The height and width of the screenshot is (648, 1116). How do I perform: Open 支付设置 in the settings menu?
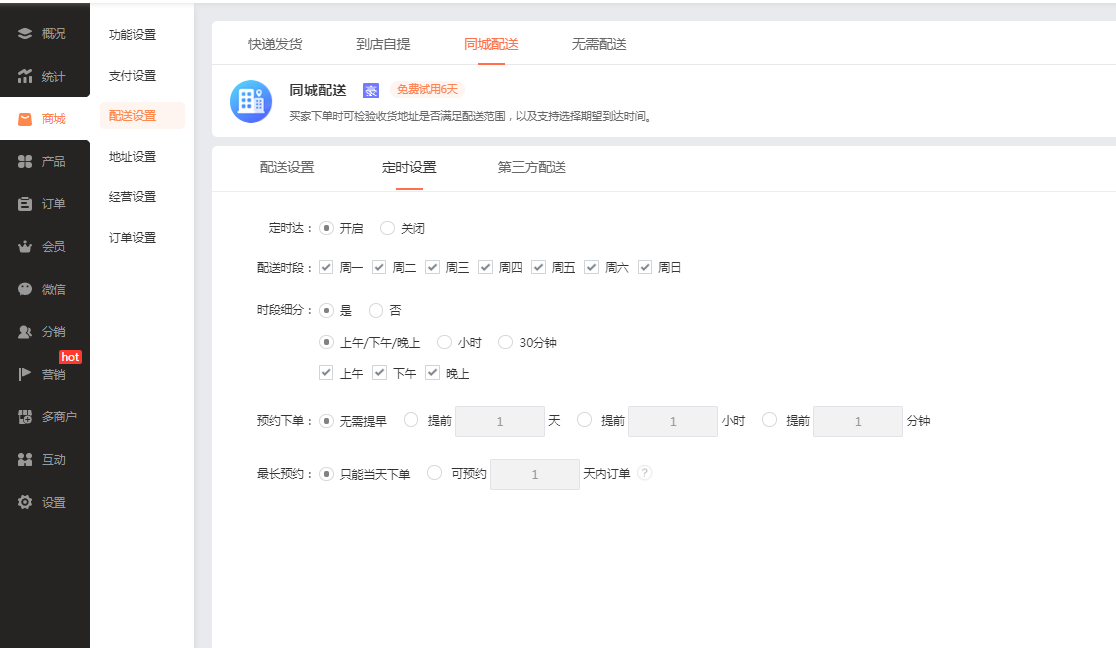(x=132, y=76)
